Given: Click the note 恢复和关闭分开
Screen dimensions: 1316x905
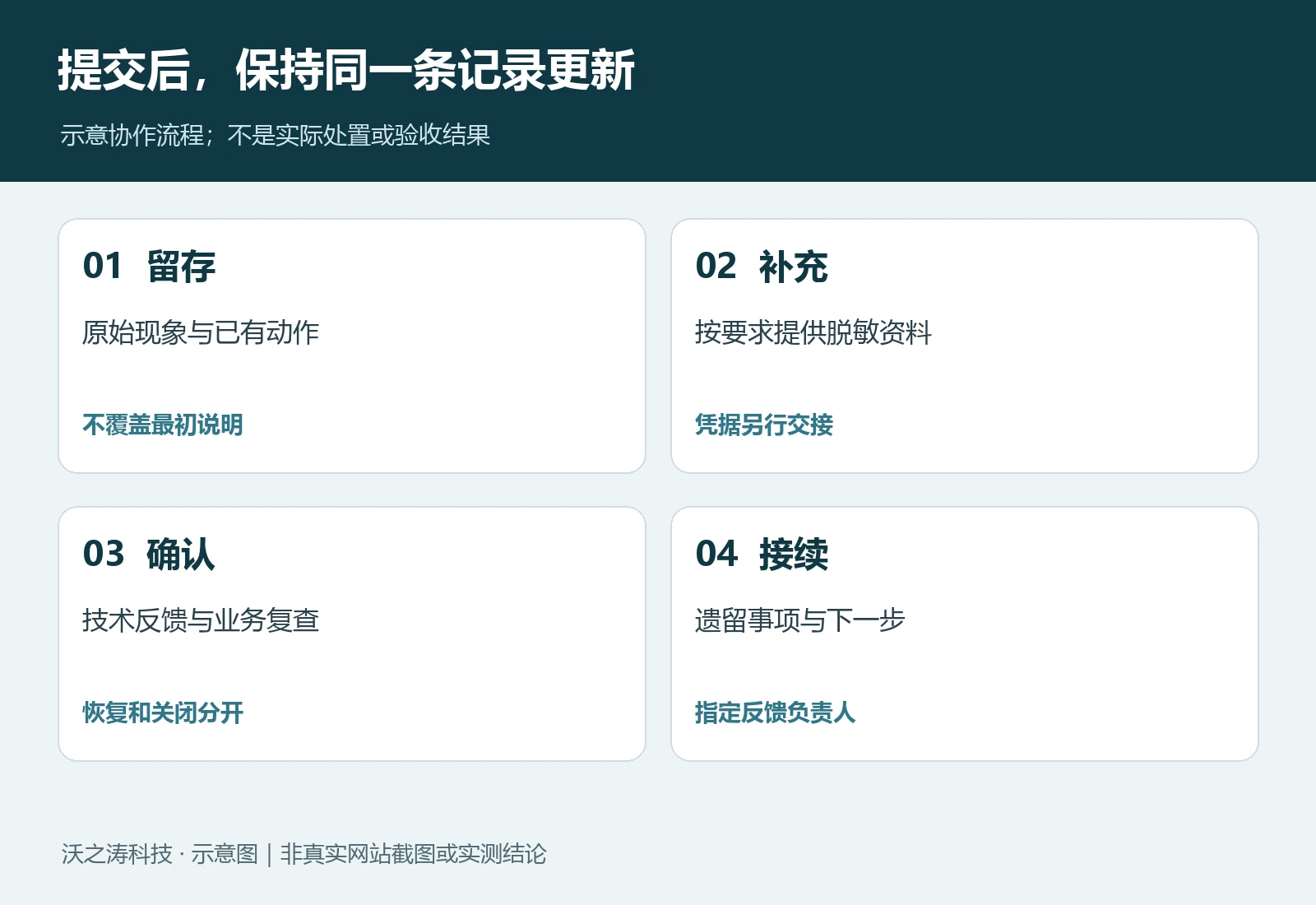Looking at the screenshot, I should point(163,712).
